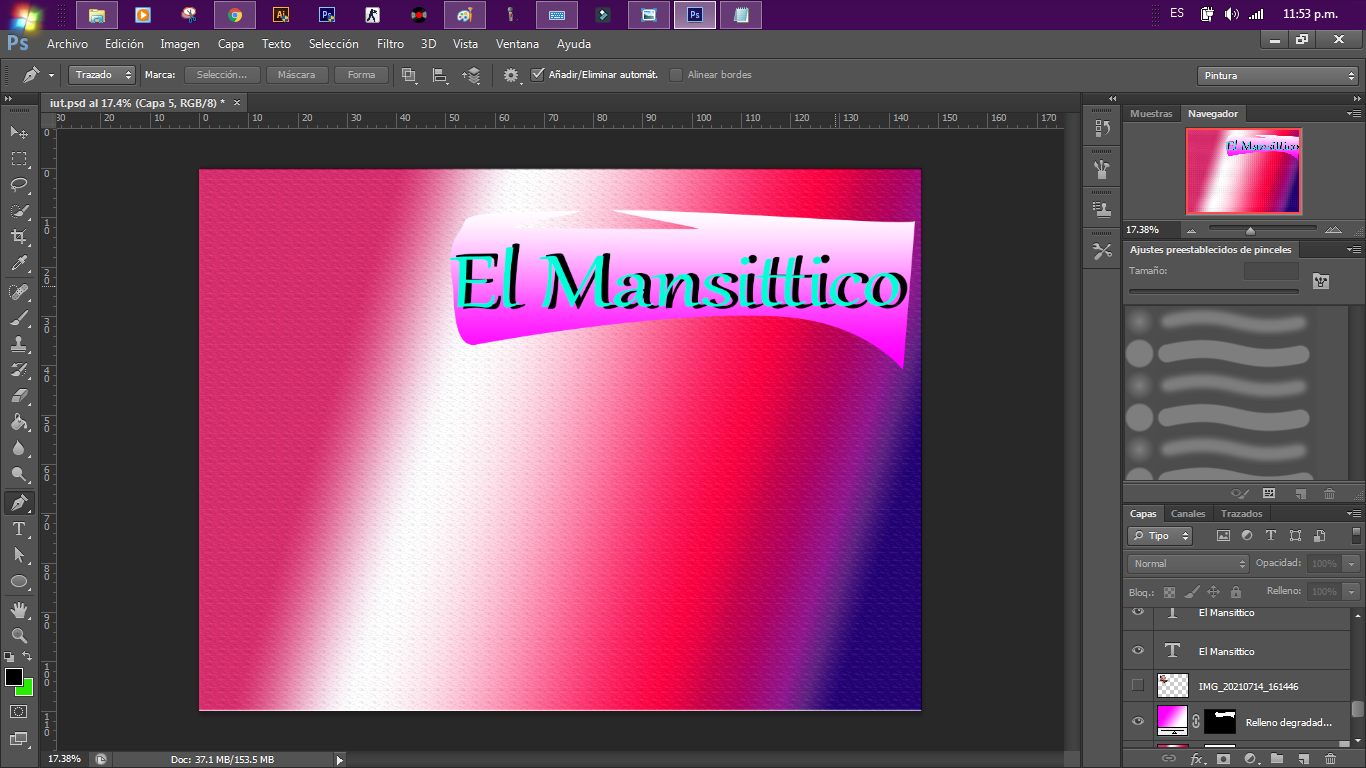Open path arrangement icon in options bar
Screen dimensions: 1366x768
coord(471,75)
